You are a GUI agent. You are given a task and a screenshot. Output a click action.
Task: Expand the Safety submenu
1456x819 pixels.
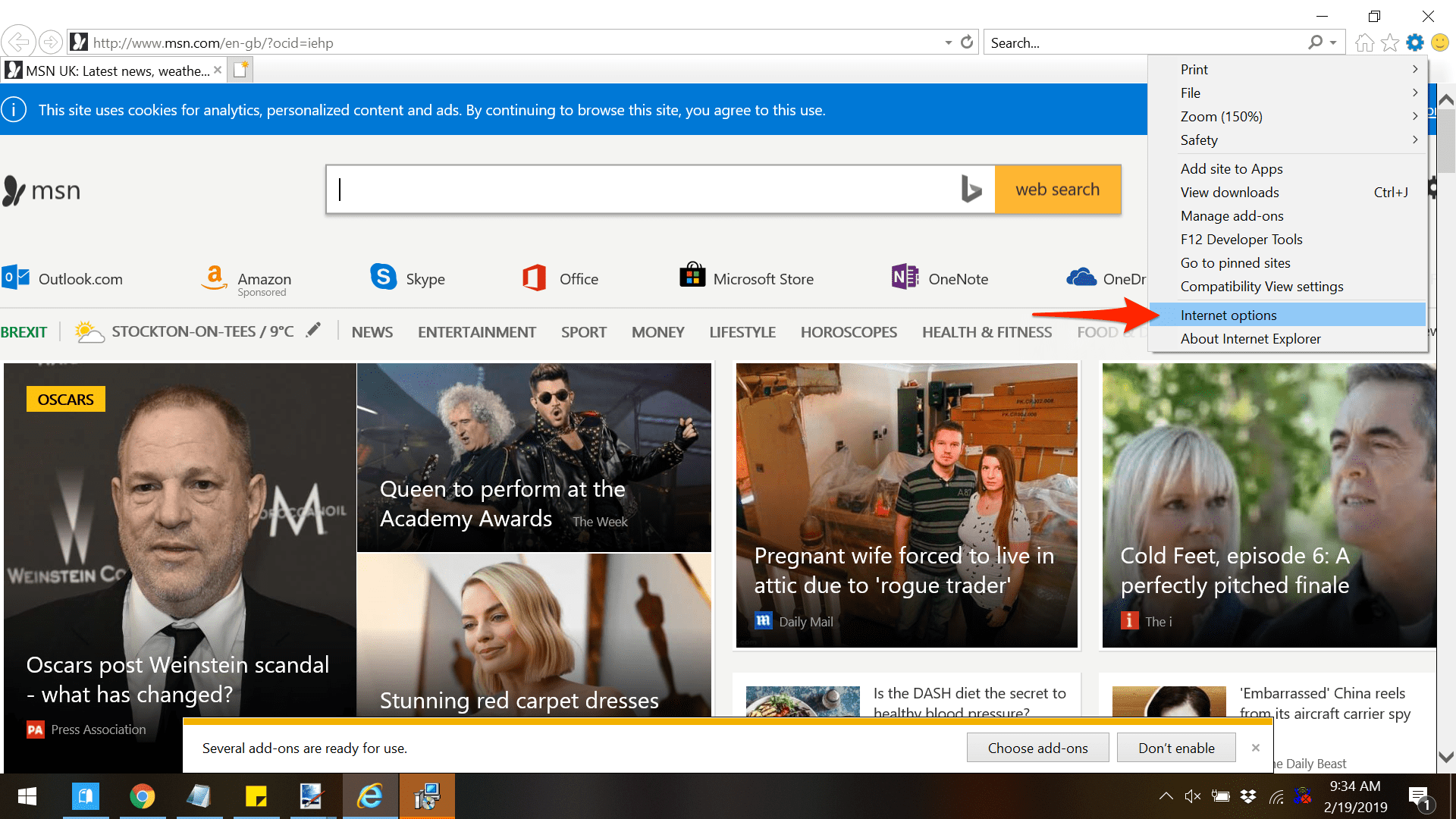1288,140
